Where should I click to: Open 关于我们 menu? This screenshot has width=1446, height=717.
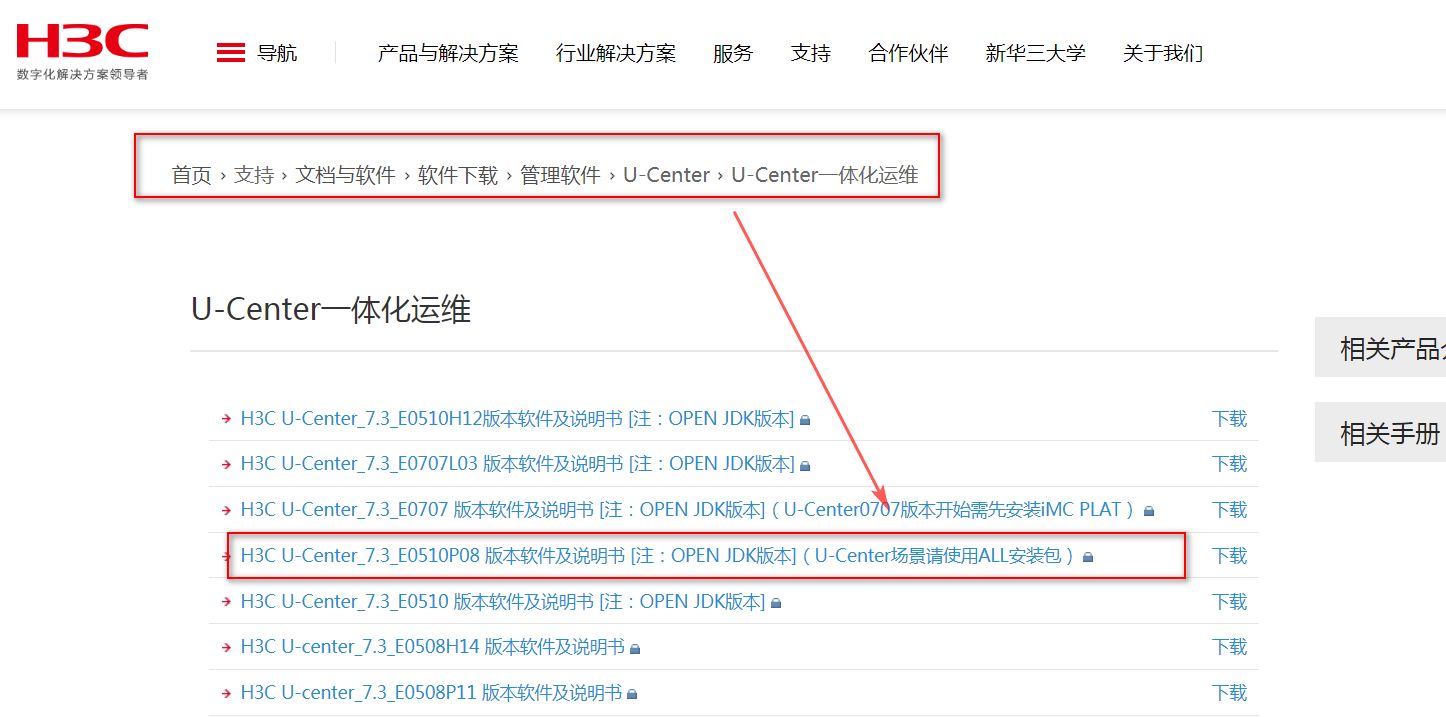pyautogui.click(x=1163, y=53)
